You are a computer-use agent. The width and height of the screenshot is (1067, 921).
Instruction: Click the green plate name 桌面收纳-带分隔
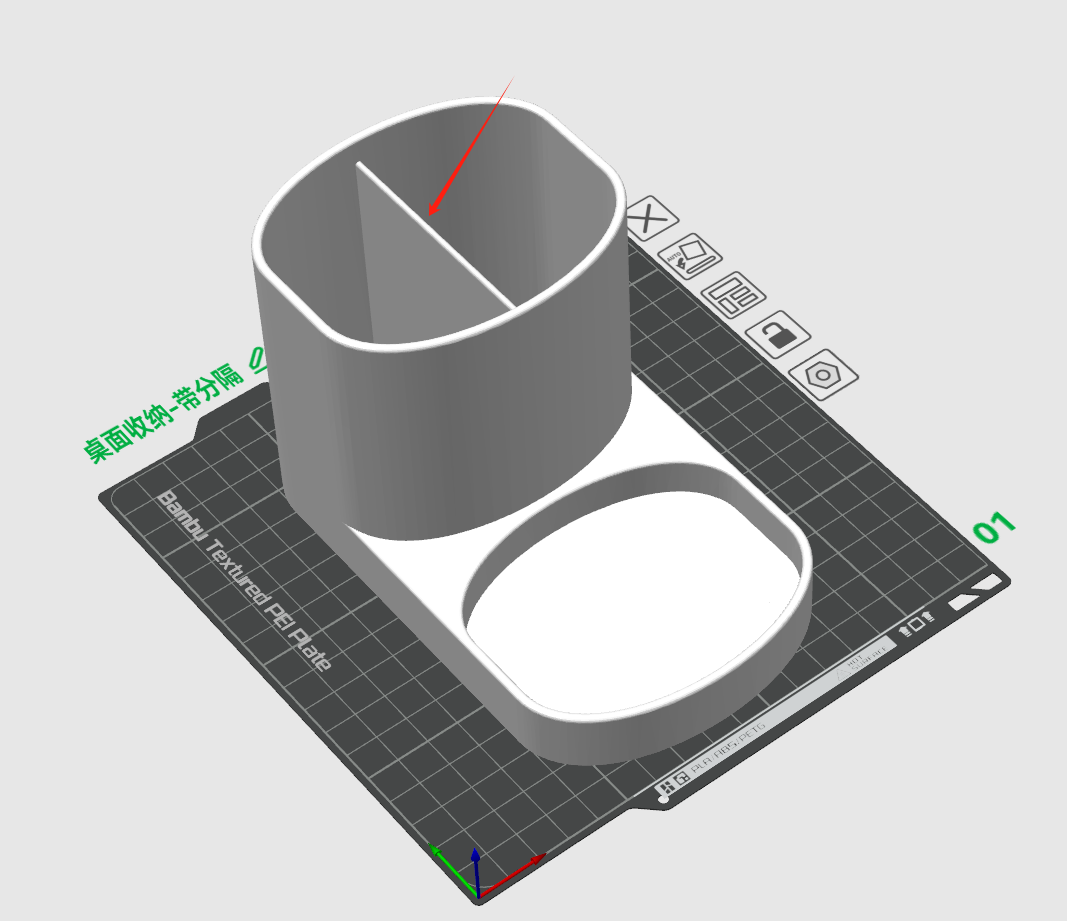[x=164, y=413]
